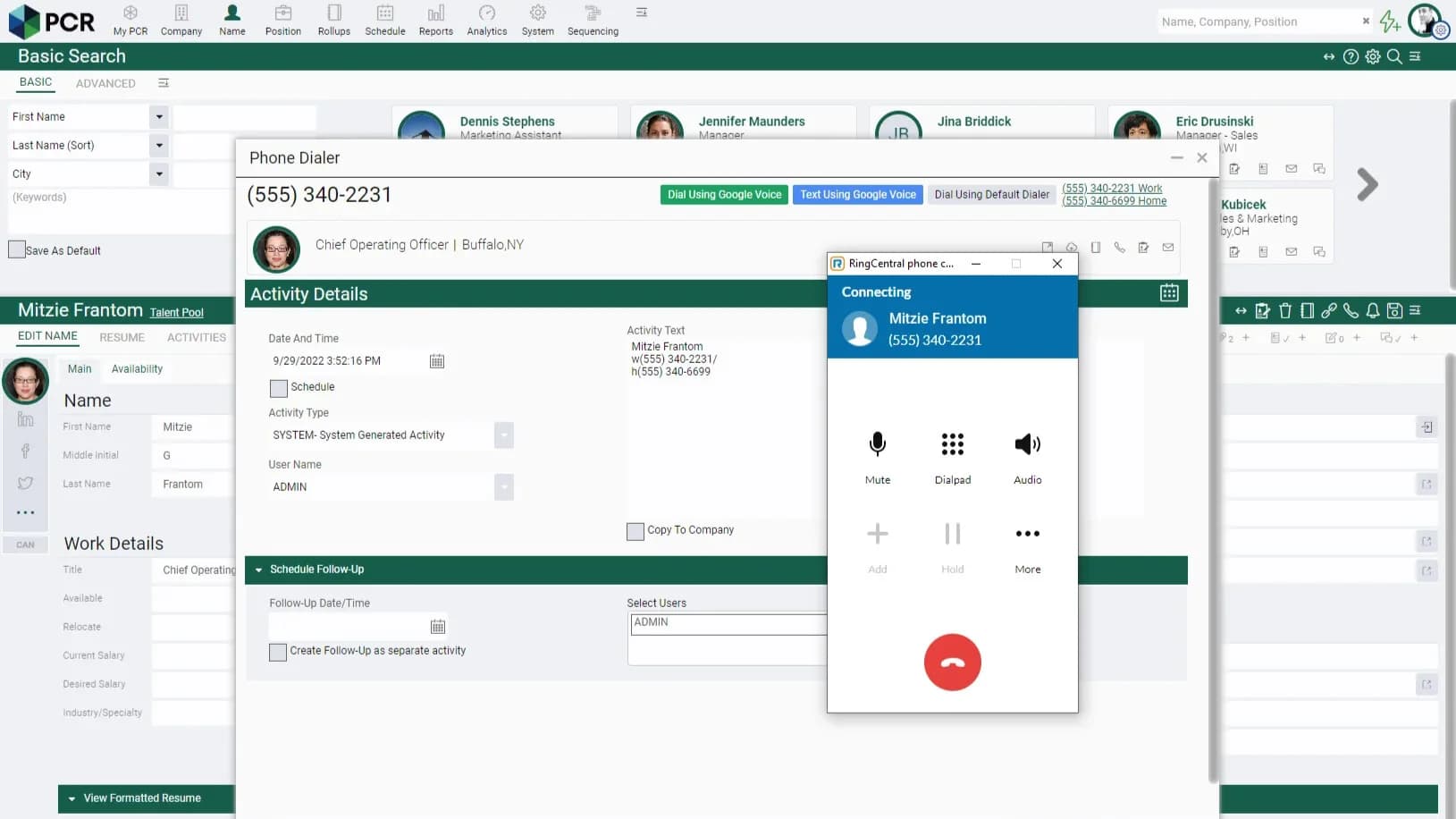Open the System menu
Viewport: 1456px width, 819px height.
pyautogui.click(x=538, y=21)
